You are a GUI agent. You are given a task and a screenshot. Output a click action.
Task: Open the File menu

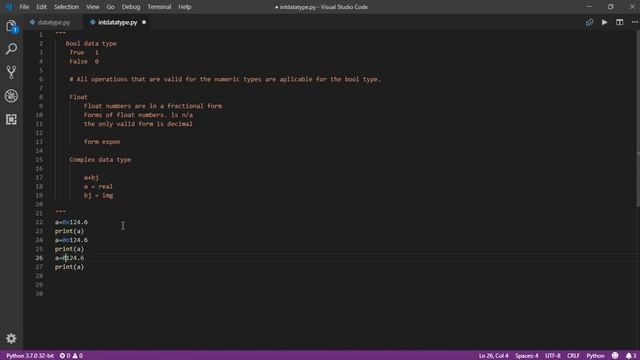point(24,7)
